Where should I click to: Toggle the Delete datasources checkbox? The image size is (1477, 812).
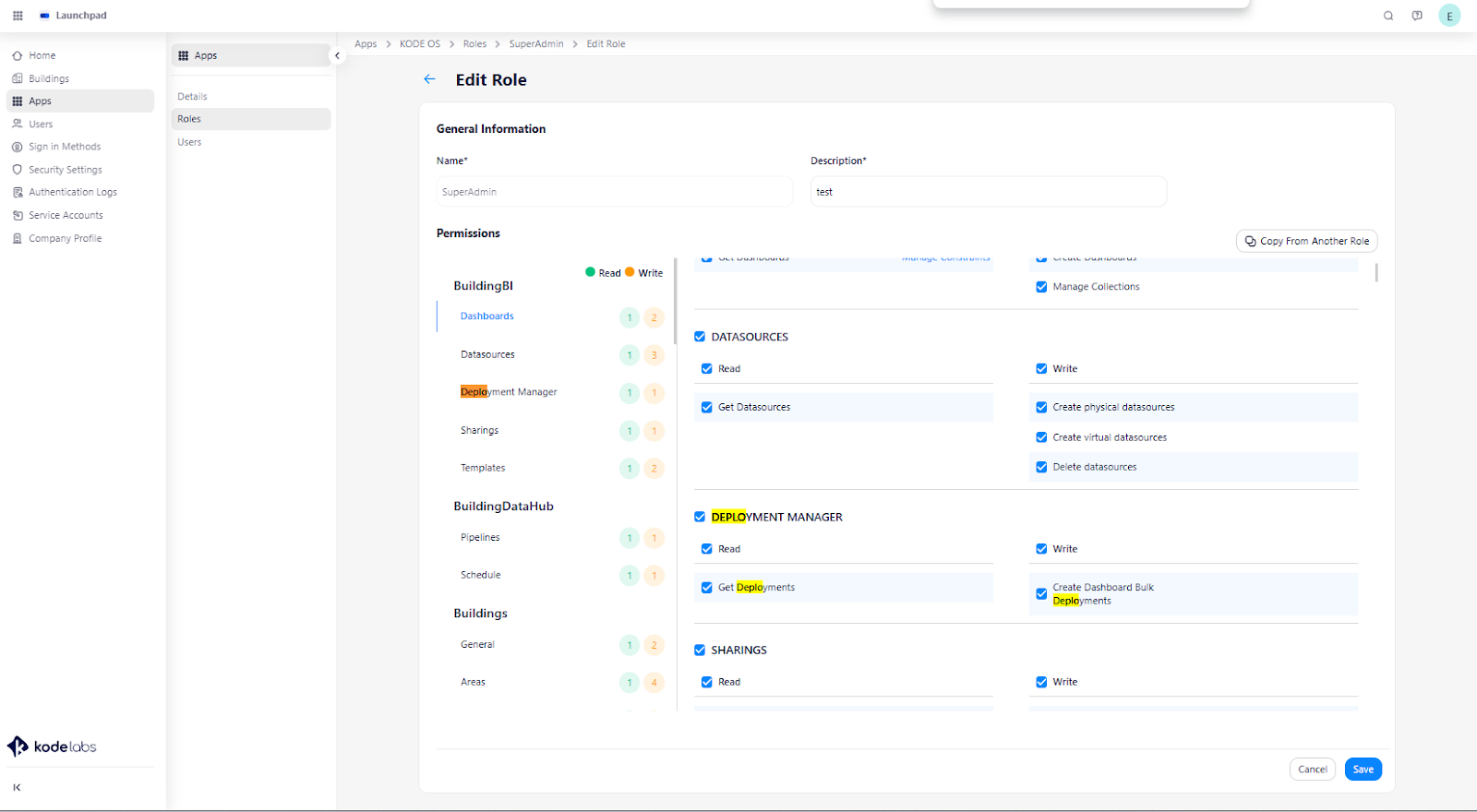[1041, 467]
